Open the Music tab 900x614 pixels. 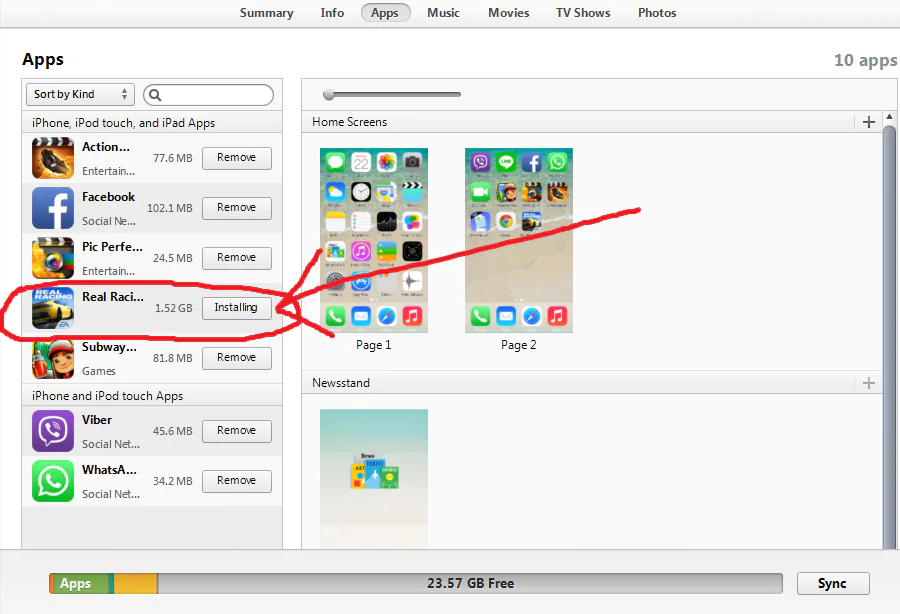click(x=443, y=13)
